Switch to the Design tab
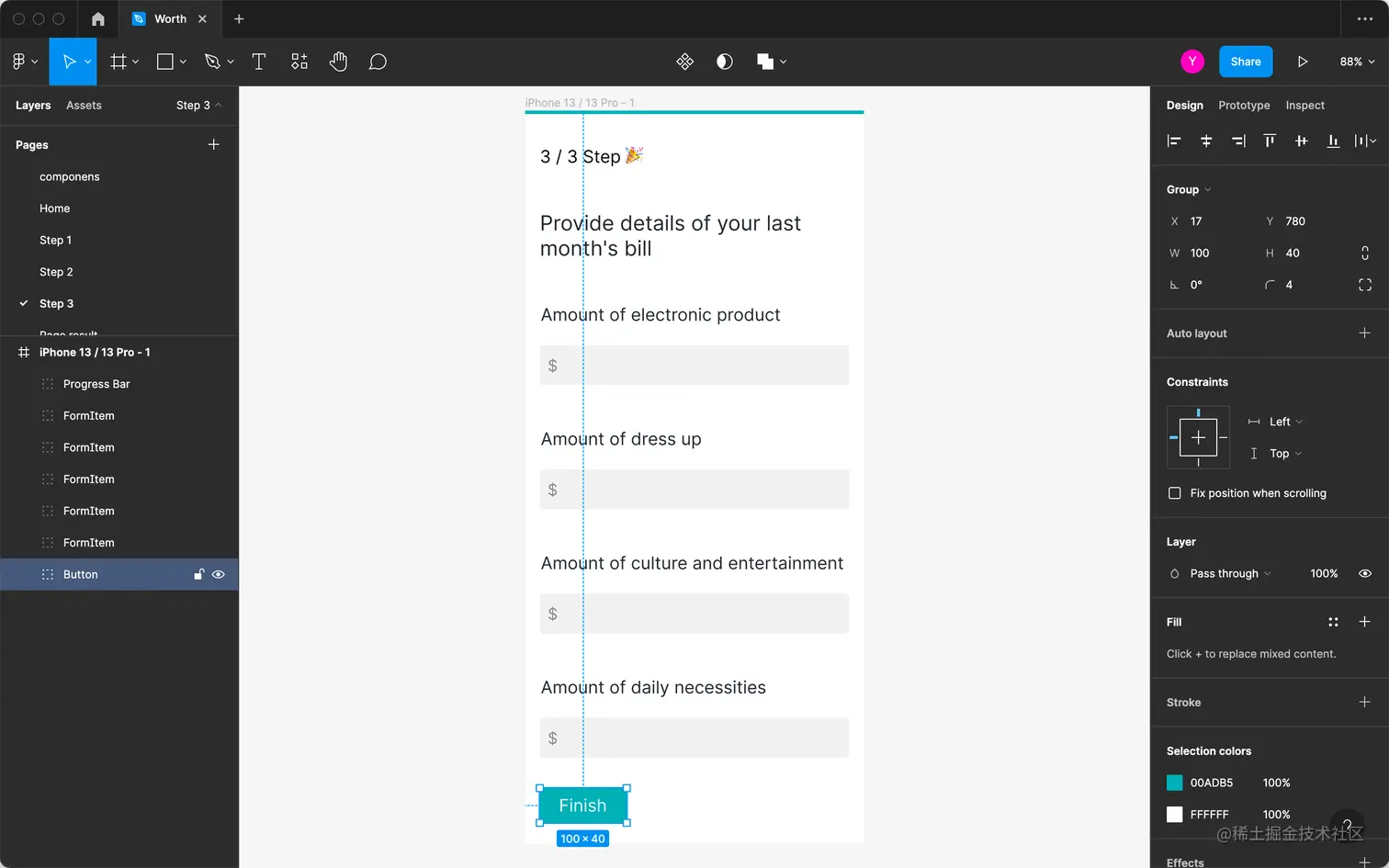Screen dimensions: 1389x868 tap(1184, 105)
